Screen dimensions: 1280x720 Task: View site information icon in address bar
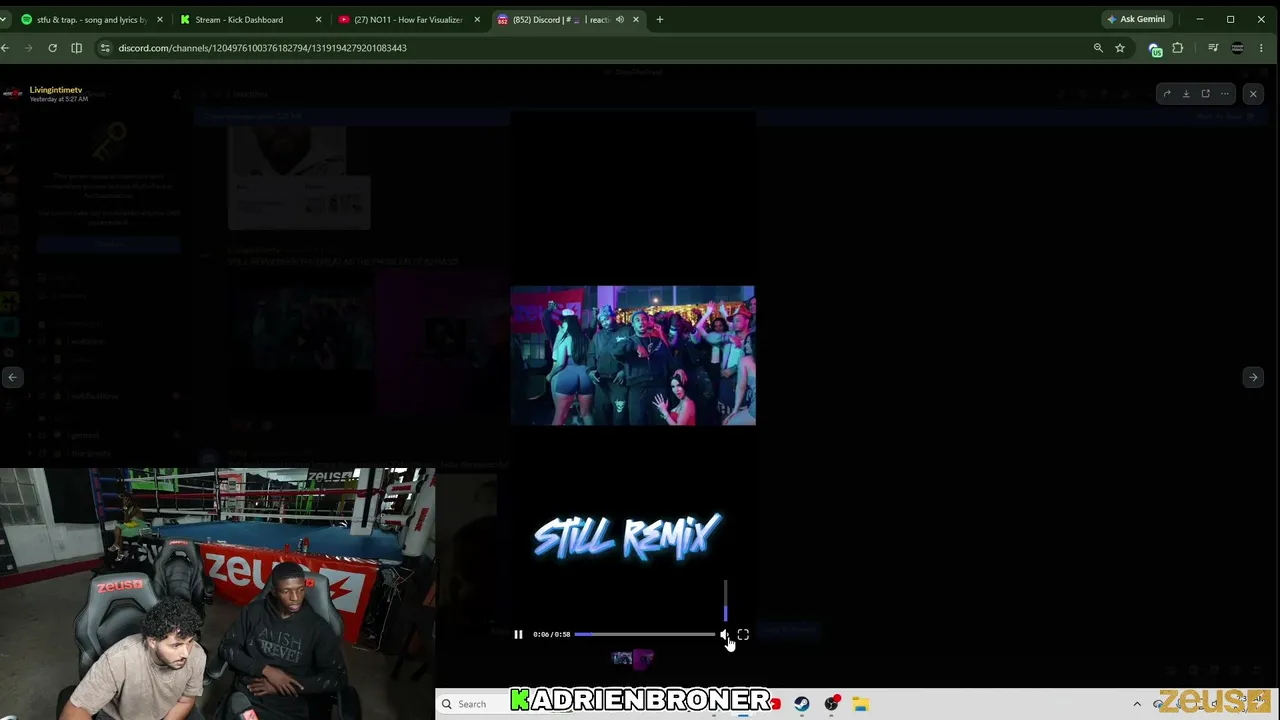click(x=105, y=47)
